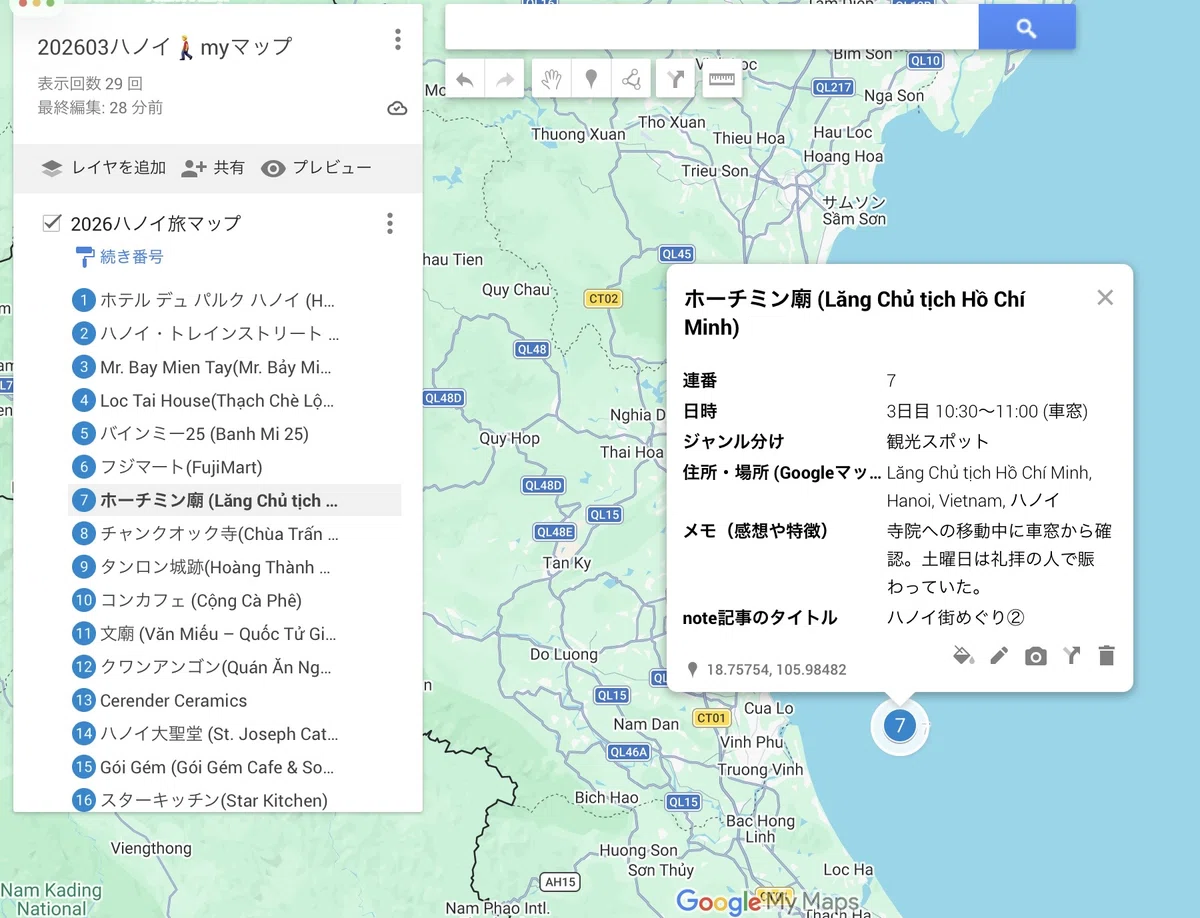
Task: Select the draw line tool
Action: tap(631, 79)
